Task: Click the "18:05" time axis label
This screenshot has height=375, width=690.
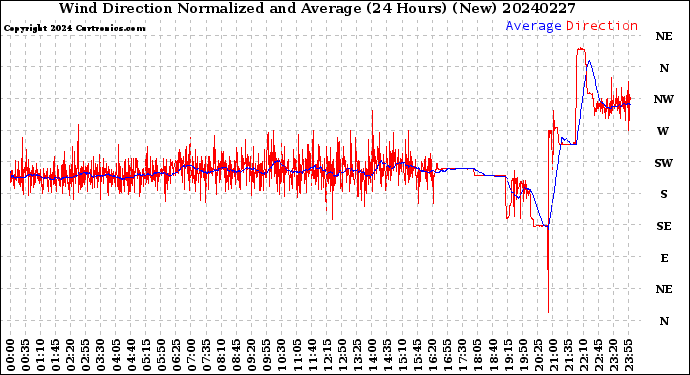Action: tap(478, 355)
